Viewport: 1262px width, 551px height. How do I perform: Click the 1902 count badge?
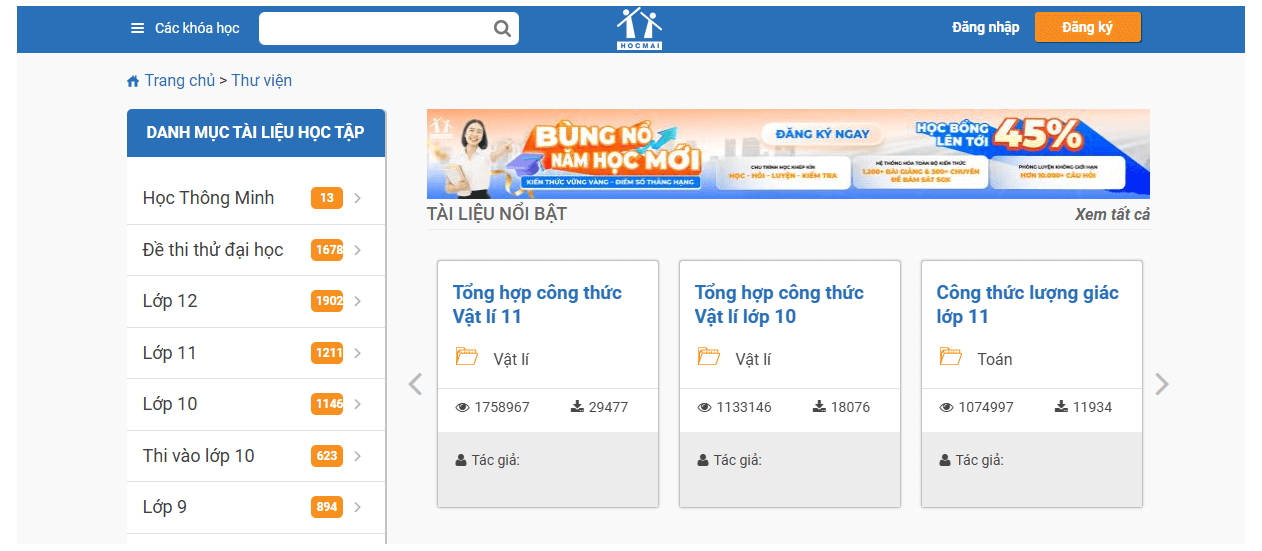327,301
